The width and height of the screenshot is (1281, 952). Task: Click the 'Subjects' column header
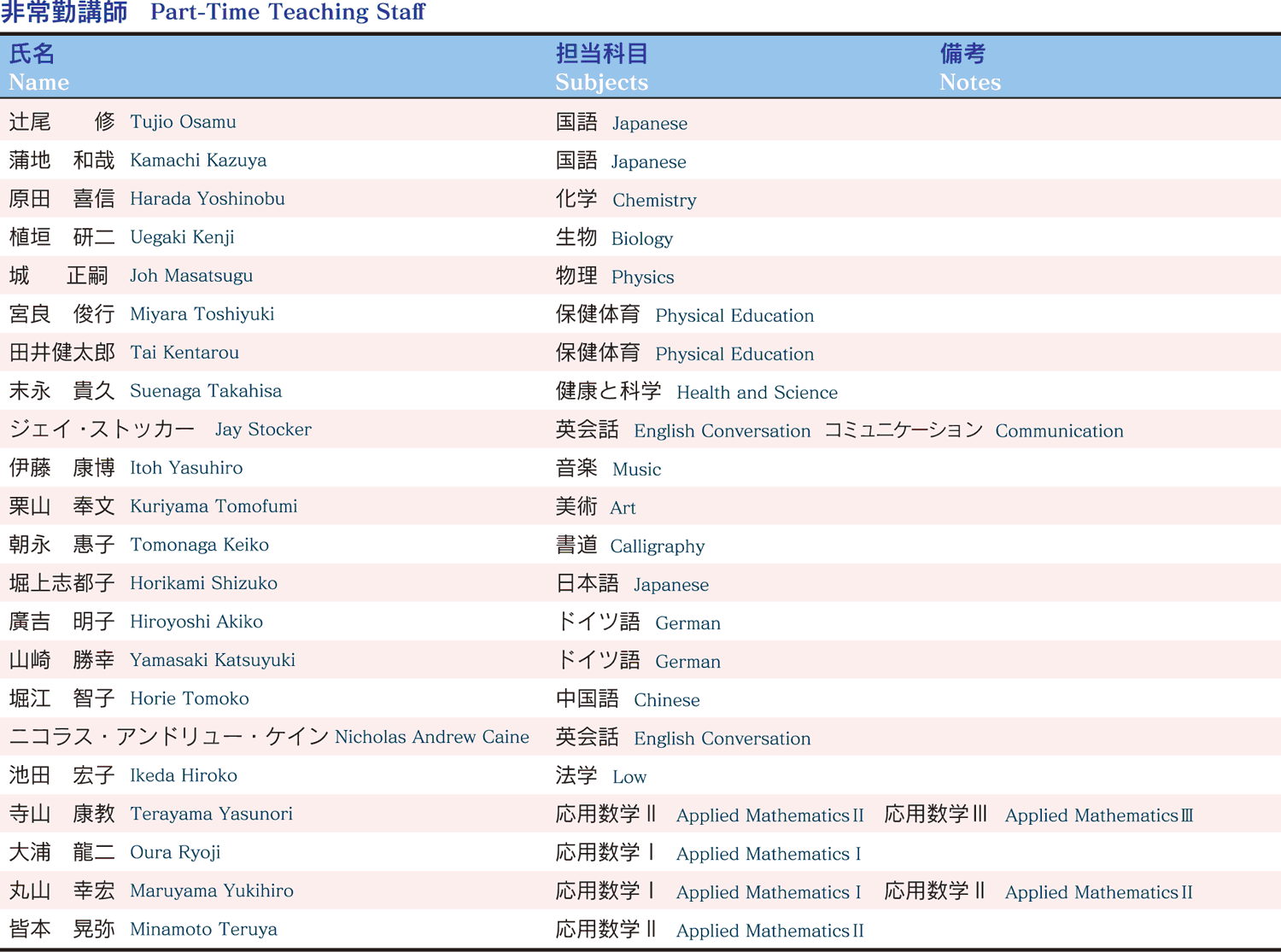(x=601, y=82)
